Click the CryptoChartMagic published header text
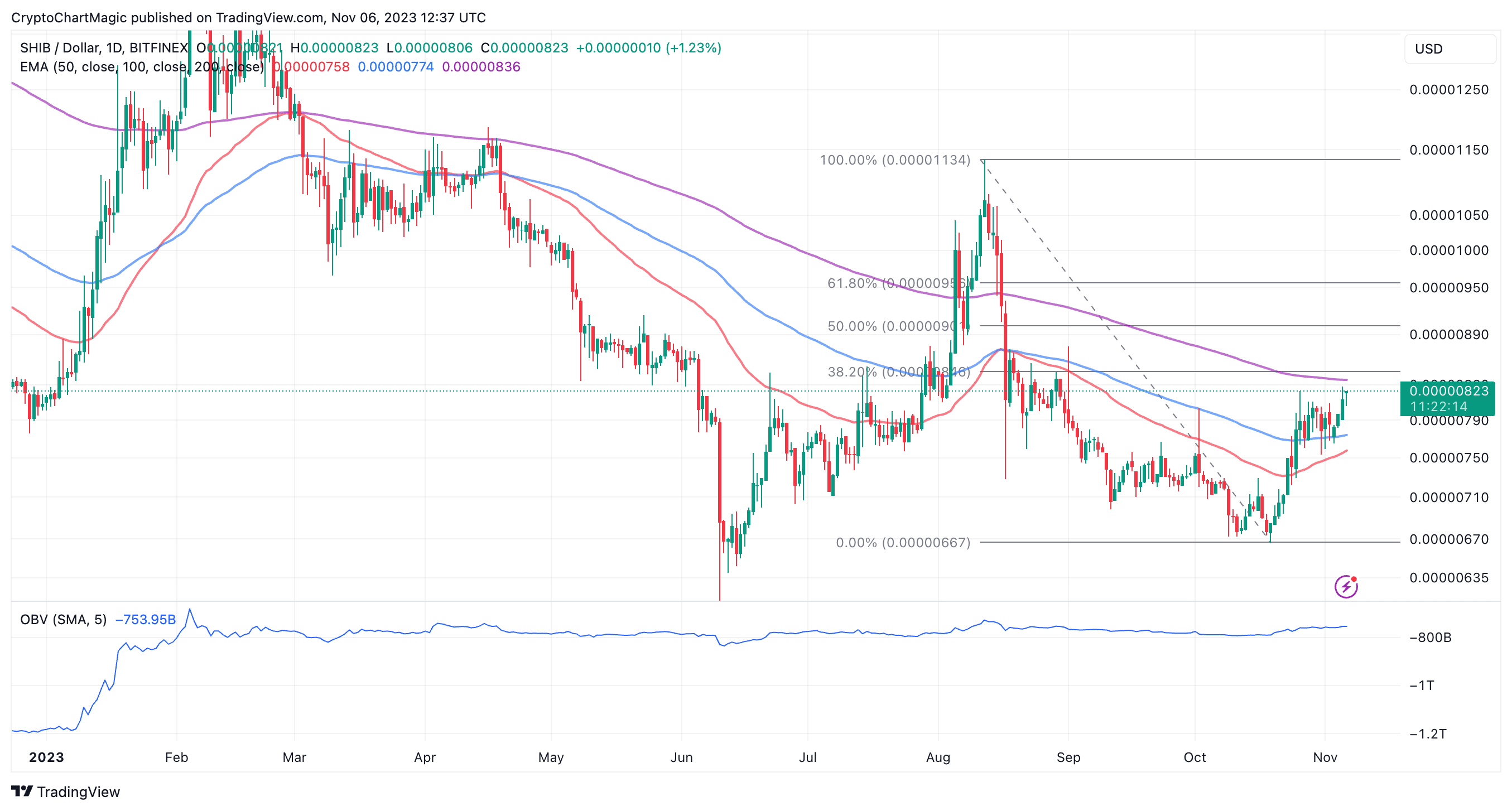The width and height of the screenshot is (1512, 811). [x=248, y=18]
